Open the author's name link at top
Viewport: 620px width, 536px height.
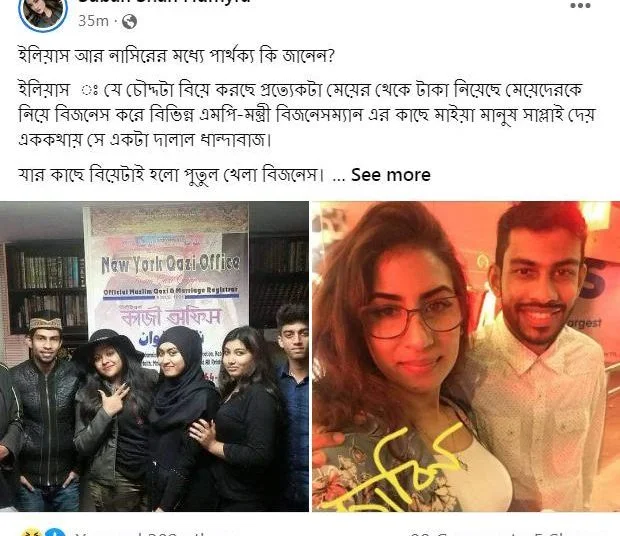pyautogui.click(x=164, y=2)
